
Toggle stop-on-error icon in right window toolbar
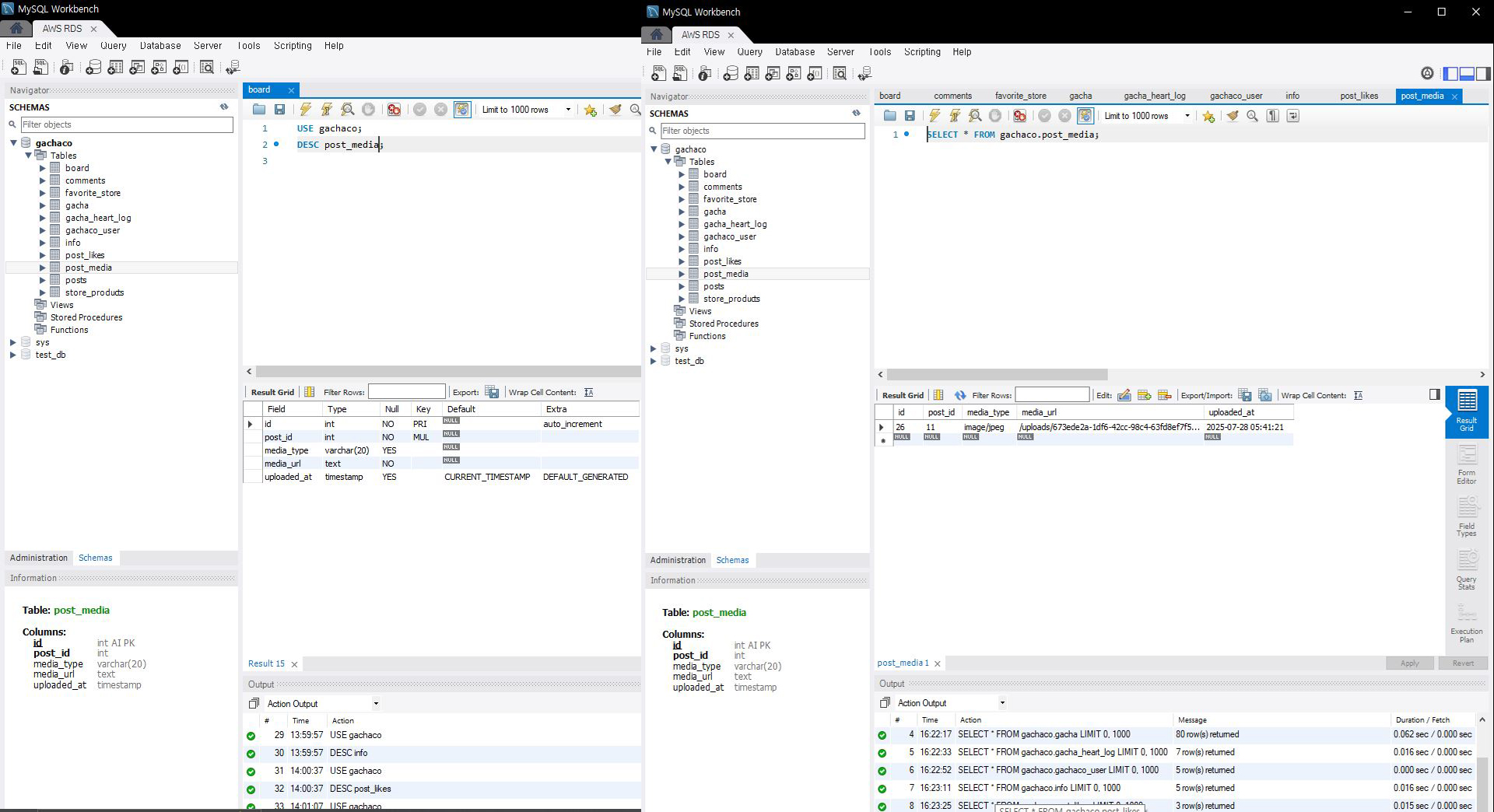[x=1019, y=116]
